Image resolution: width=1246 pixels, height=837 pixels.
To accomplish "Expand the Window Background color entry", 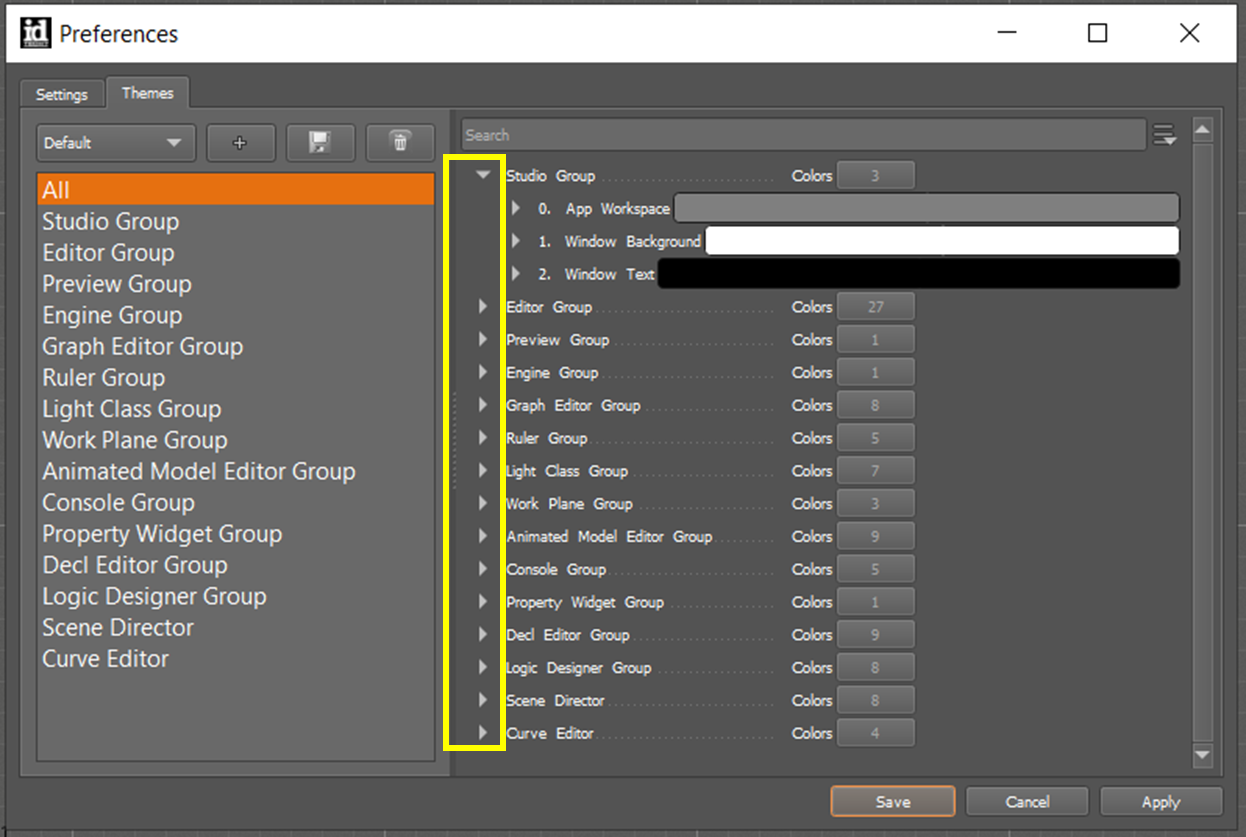I will pyautogui.click(x=516, y=241).
